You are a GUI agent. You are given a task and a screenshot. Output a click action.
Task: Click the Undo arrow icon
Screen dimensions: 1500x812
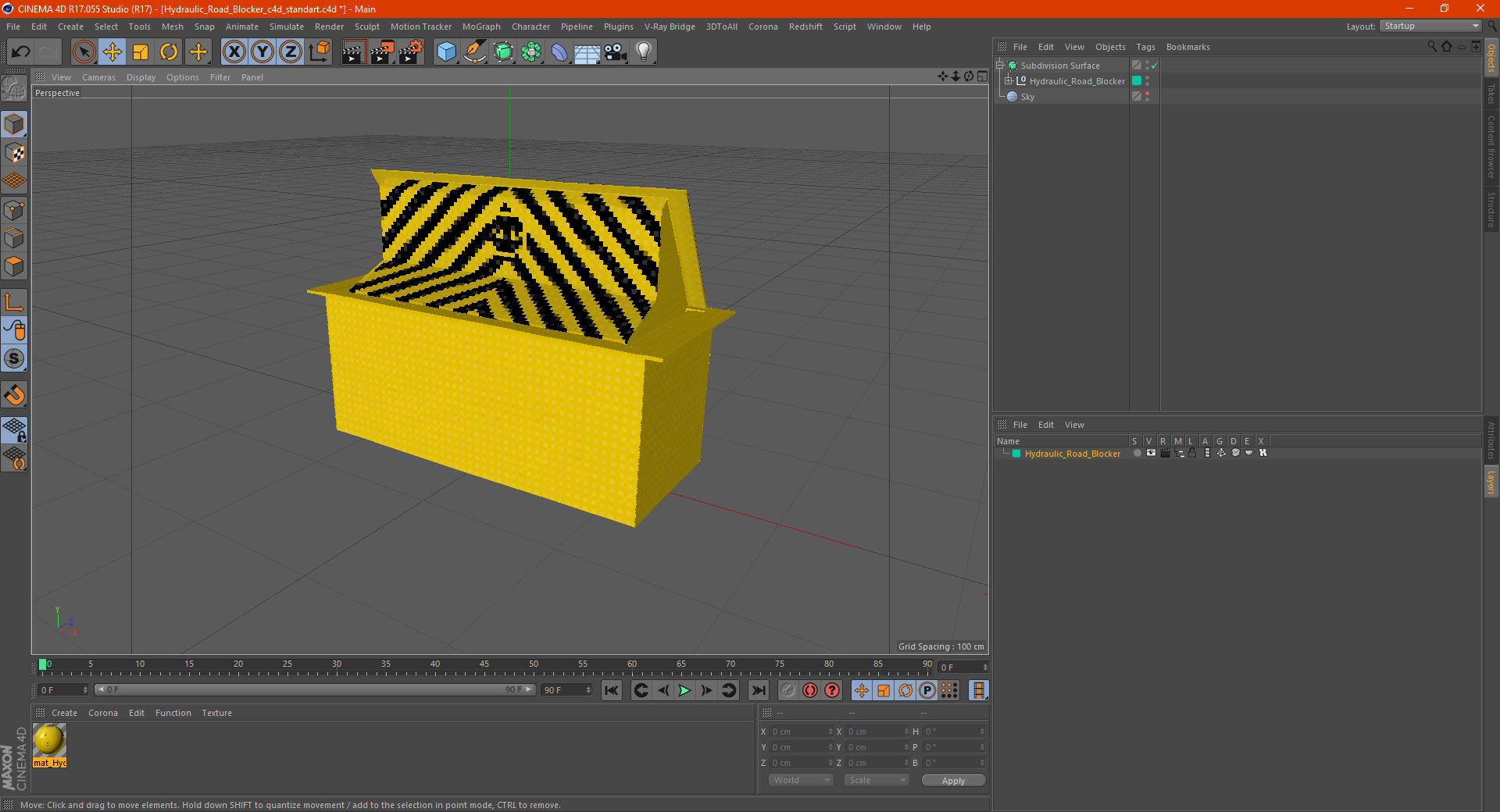point(21,52)
